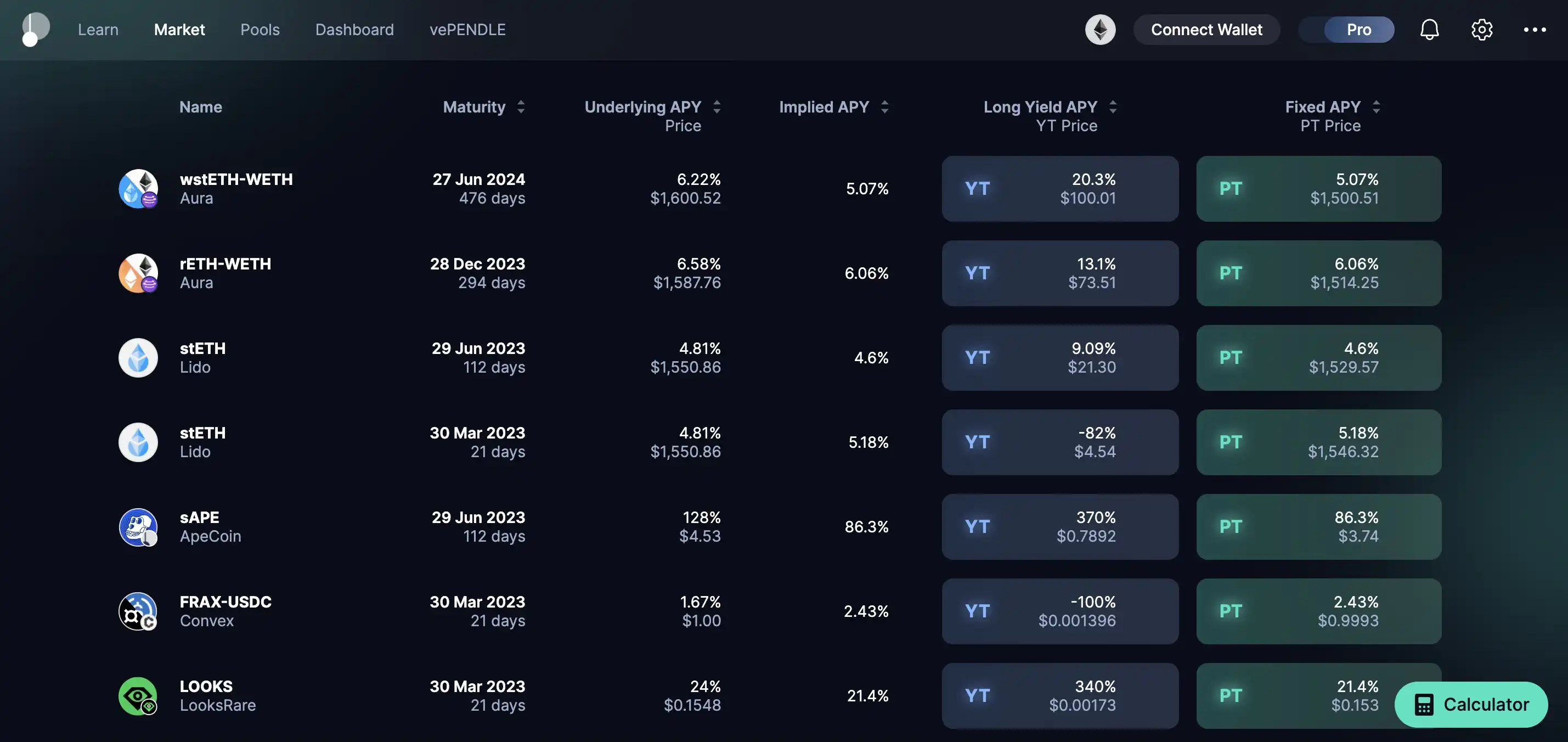Expand the Implied APY sort dropdown

pyautogui.click(x=885, y=107)
